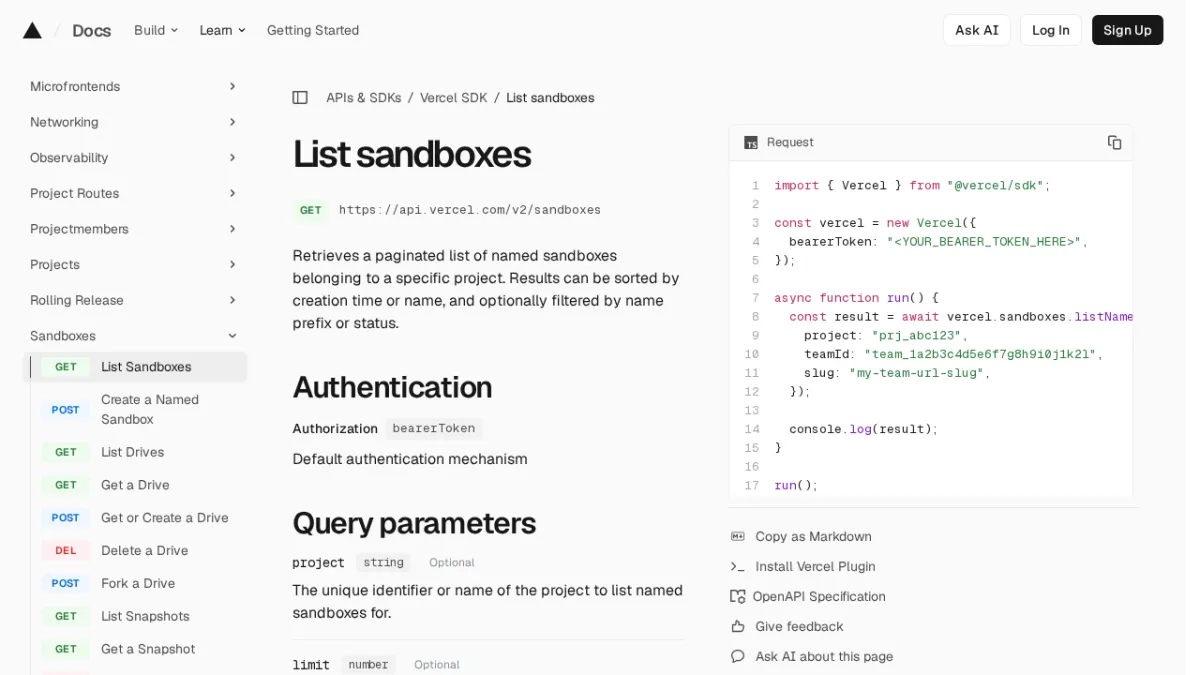The width and height of the screenshot is (1200, 675).
Task: Click GET badge of List Snapshots
Action: click(x=66, y=617)
